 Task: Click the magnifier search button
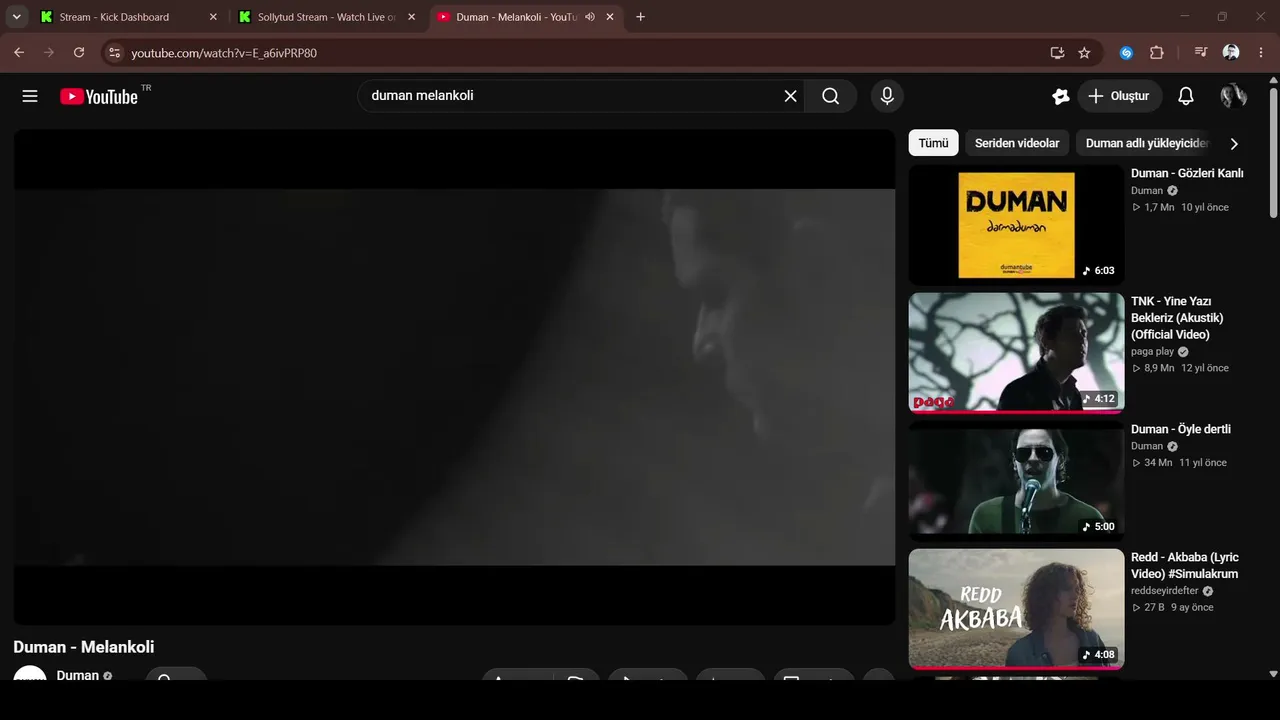pyautogui.click(x=831, y=96)
